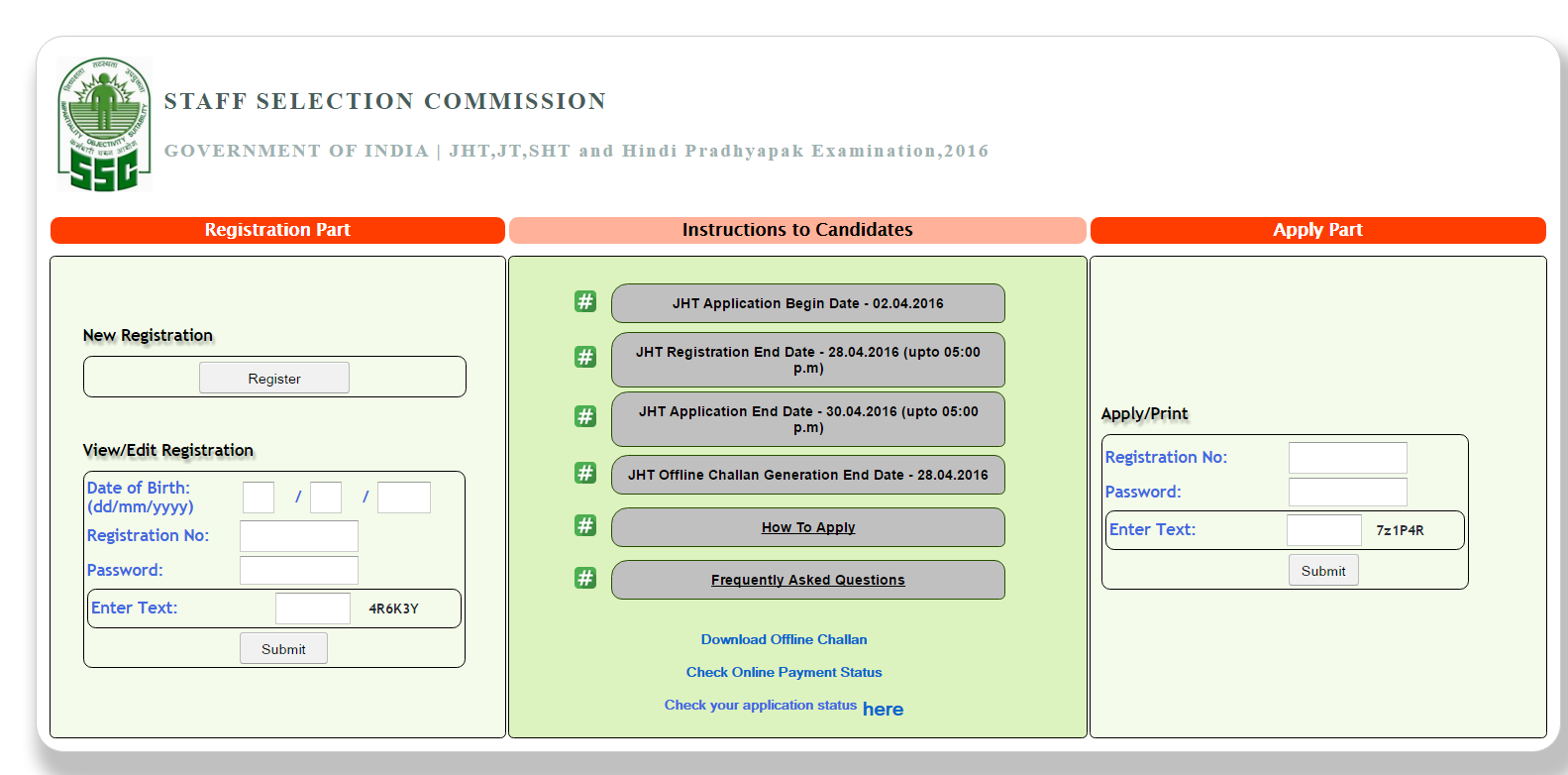Focus the year field of Date of Birth

click(404, 498)
